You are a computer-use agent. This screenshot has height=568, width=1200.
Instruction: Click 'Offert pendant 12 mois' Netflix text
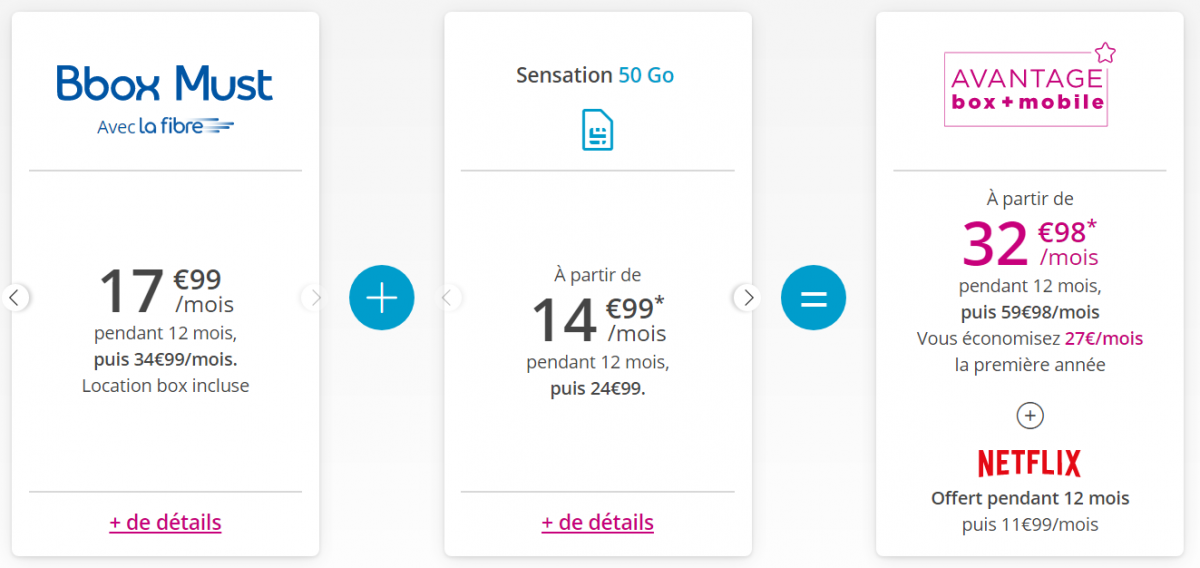[x=1029, y=498]
